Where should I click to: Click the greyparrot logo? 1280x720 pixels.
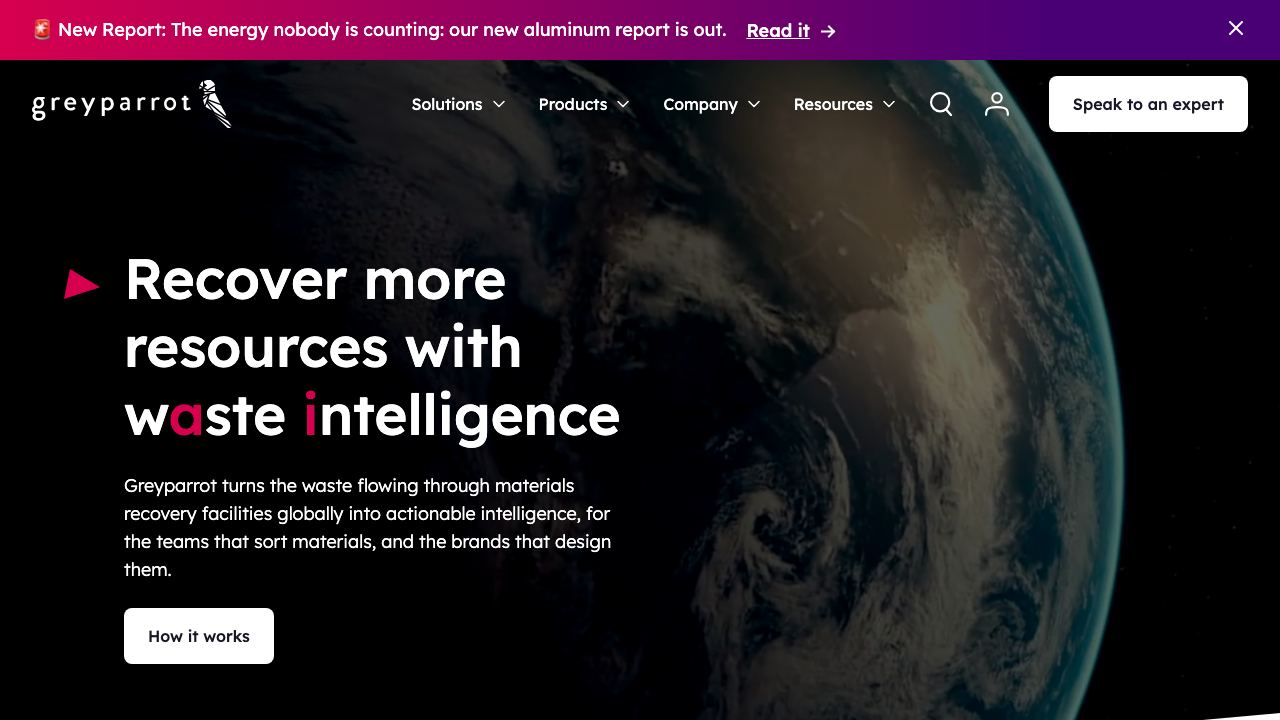click(132, 104)
